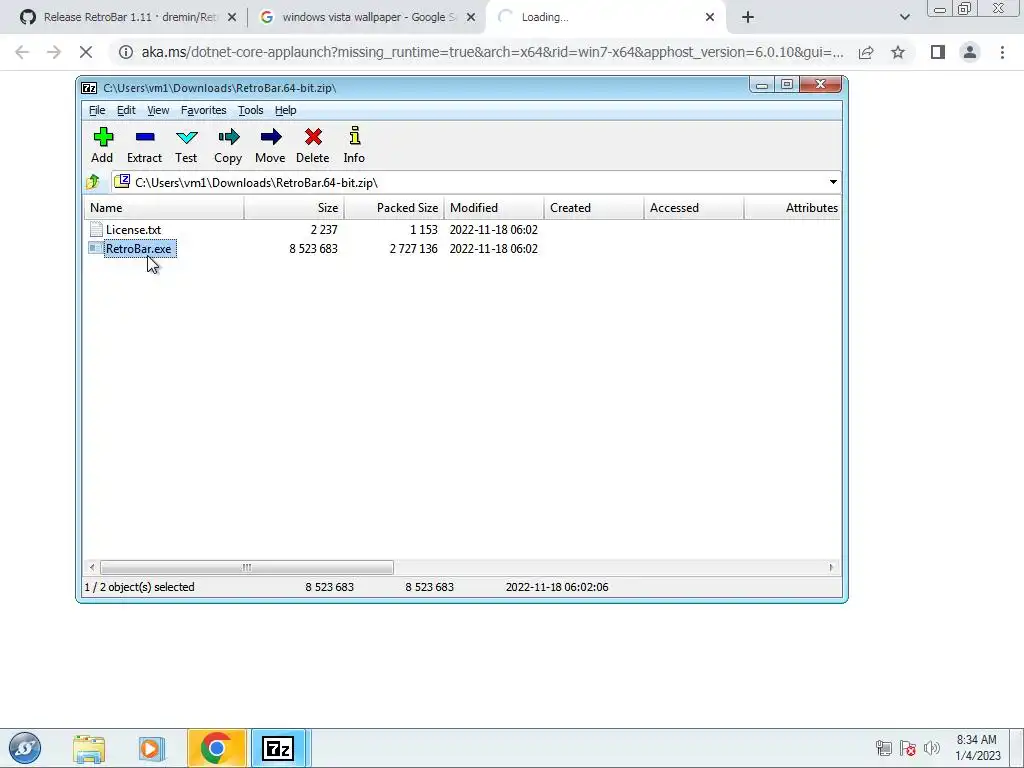1024x768 pixels.
Task: Open the File menu
Action: coord(97,110)
